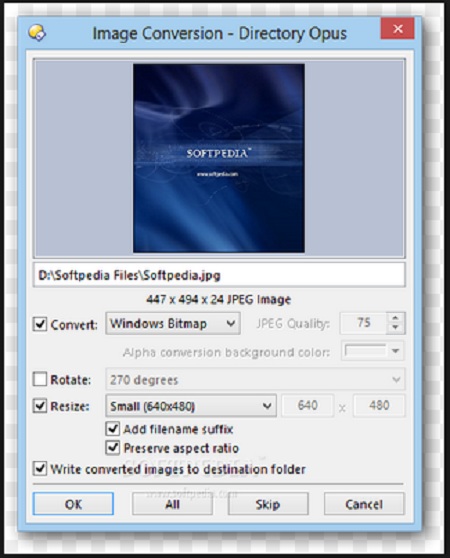Decrease JPEG Quality with down arrow
450x558 pixels.
[396, 328]
